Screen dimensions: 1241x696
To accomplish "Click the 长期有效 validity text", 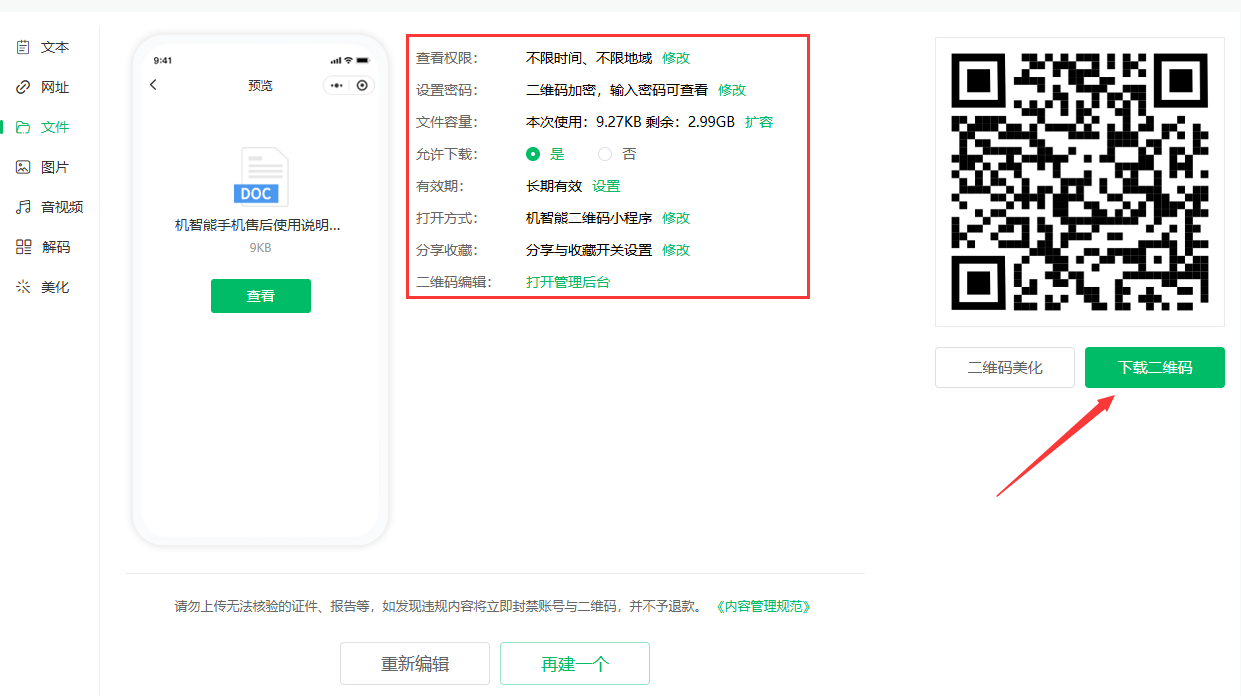I will click(554, 186).
